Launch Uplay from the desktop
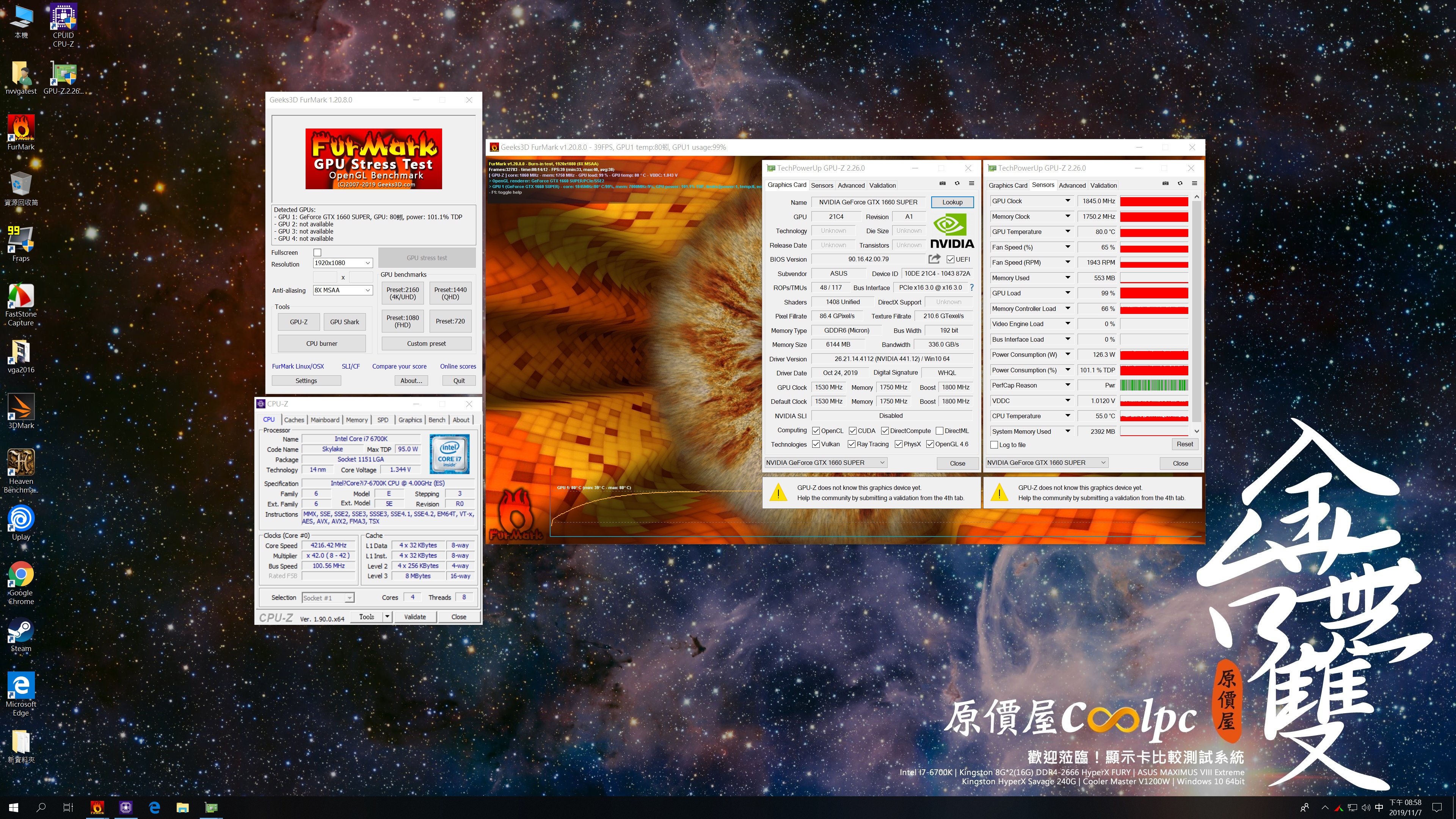Screen dimensions: 1456x819 click(21, 523)
